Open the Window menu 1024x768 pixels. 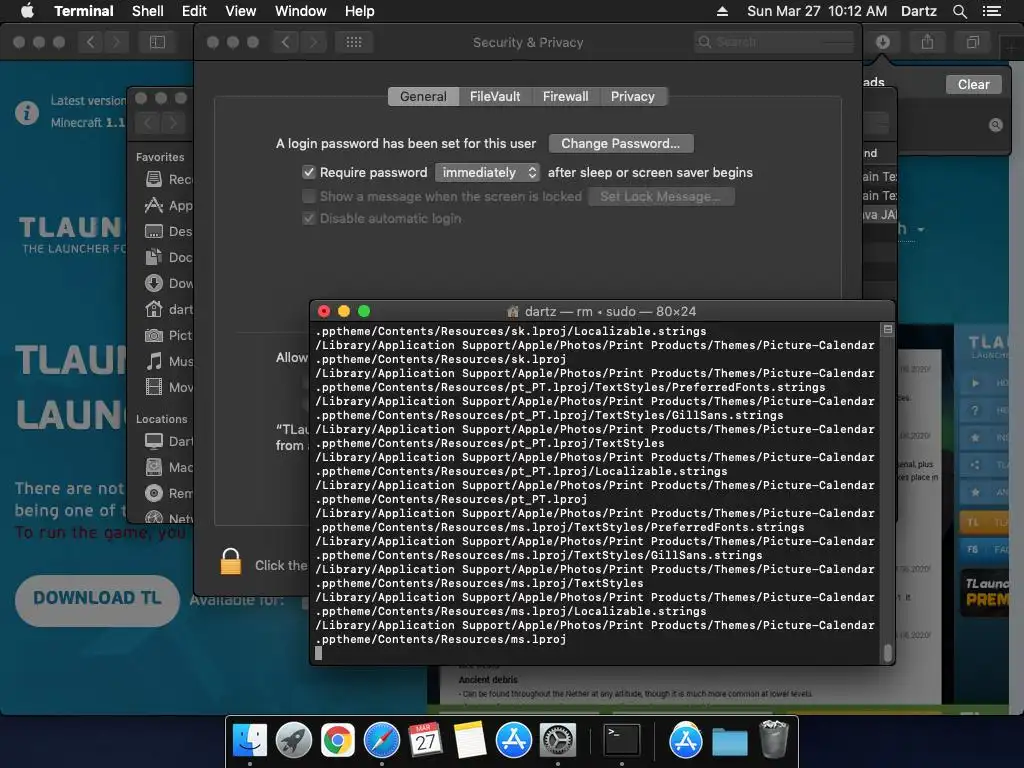(x=300, y=11)
